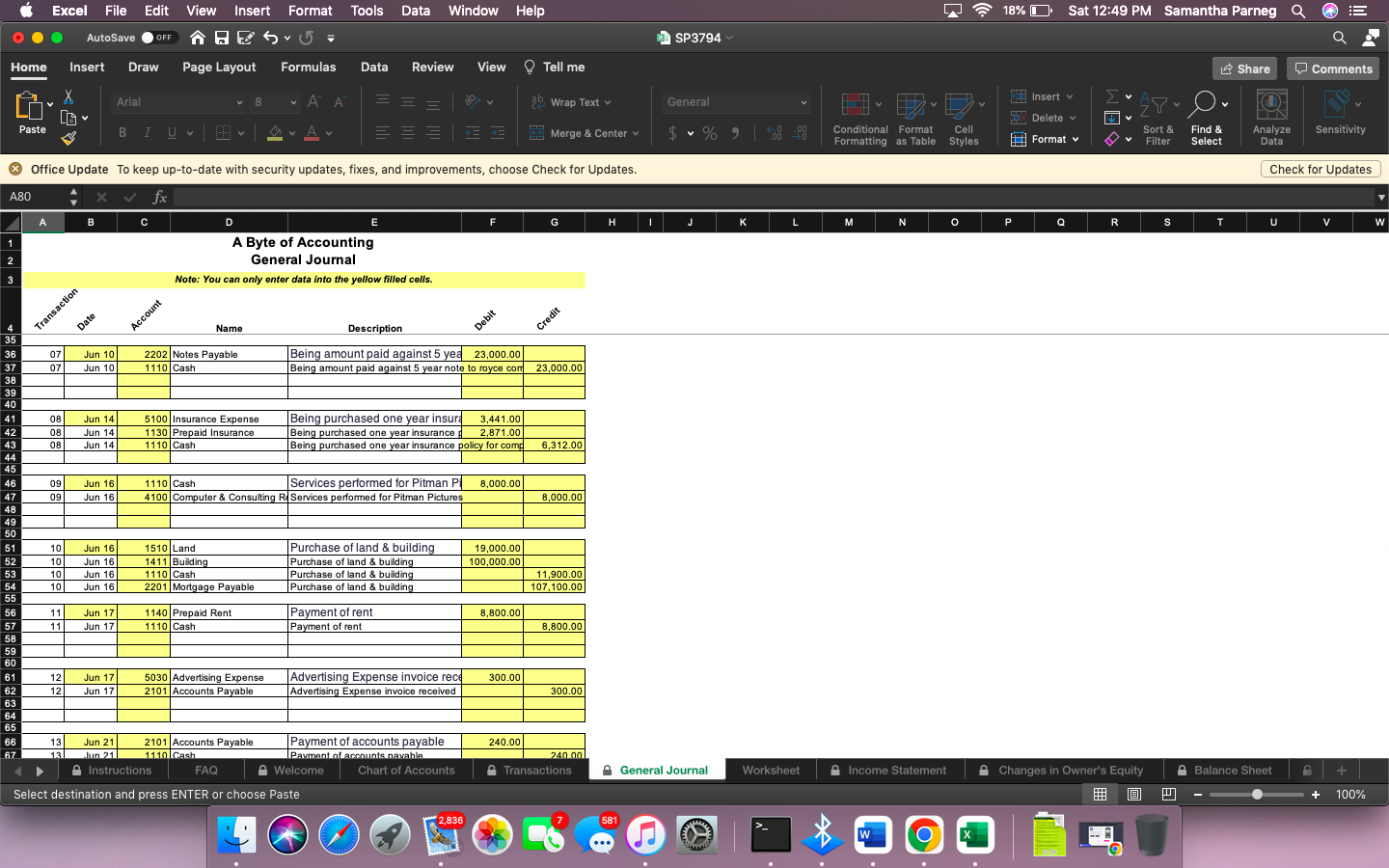Toggle middle vertical alignment
This screenshot has width=1389, height=868.
tap(408, 101)
